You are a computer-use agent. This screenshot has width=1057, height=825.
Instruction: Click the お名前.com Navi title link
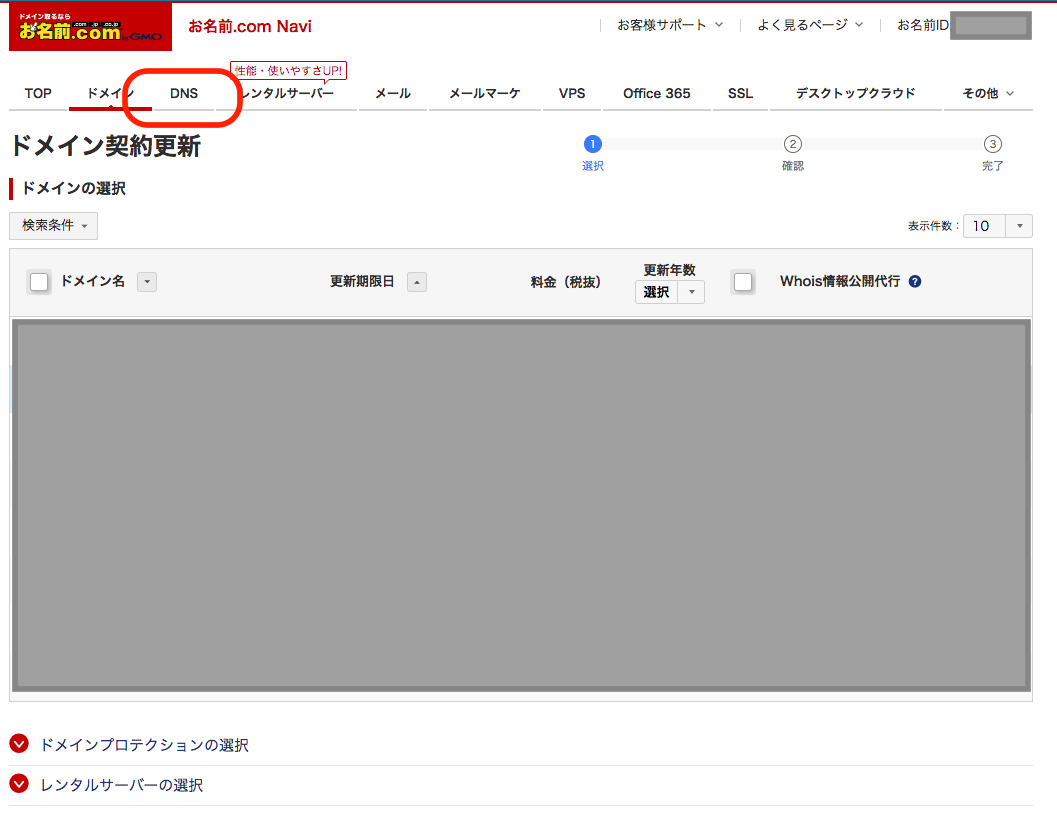pos(250,26)
